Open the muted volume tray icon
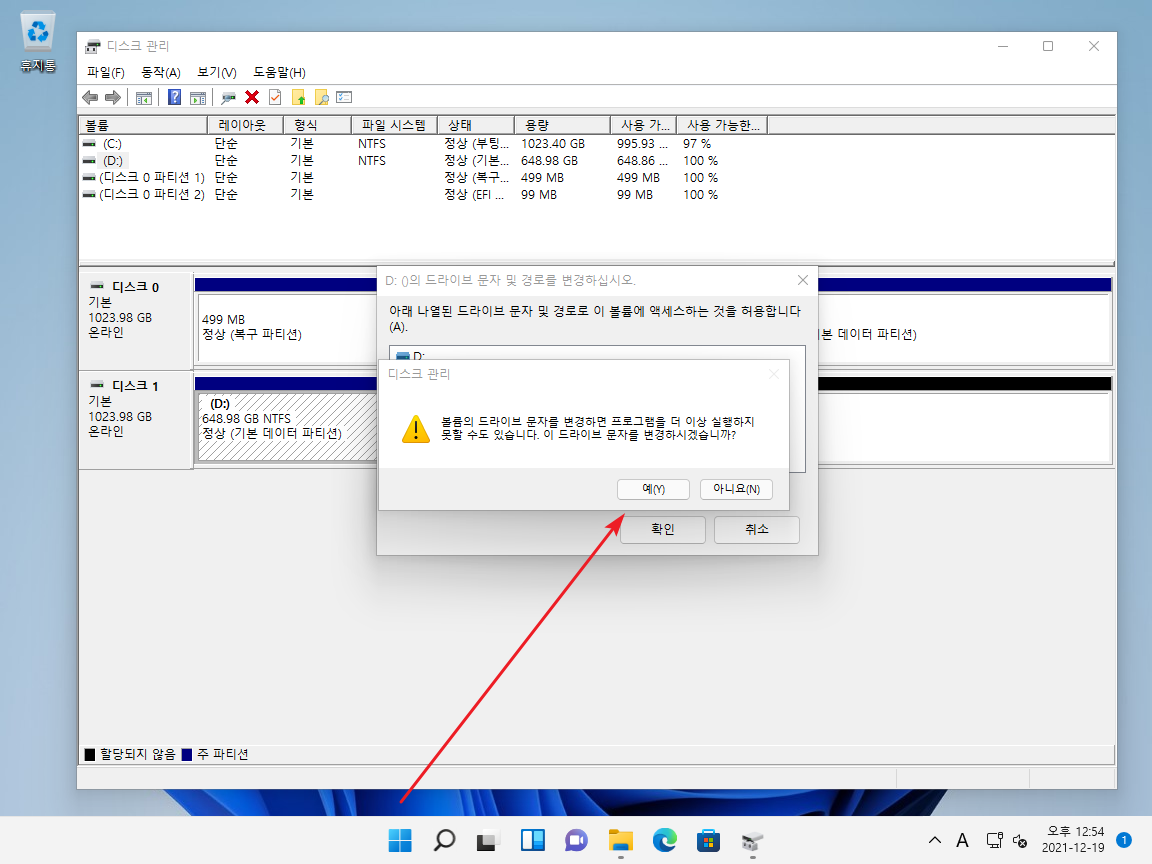 1020,840
